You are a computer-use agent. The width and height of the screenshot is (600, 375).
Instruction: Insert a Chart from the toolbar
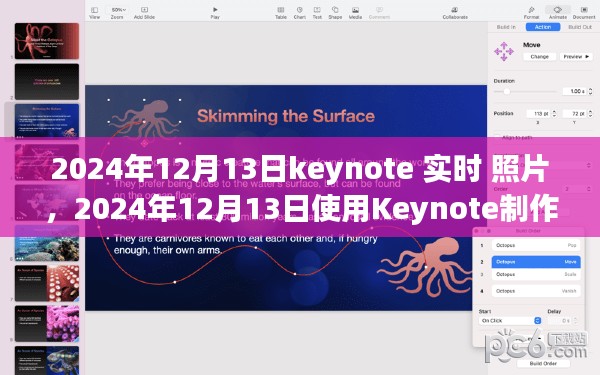[x=300, y=13]
